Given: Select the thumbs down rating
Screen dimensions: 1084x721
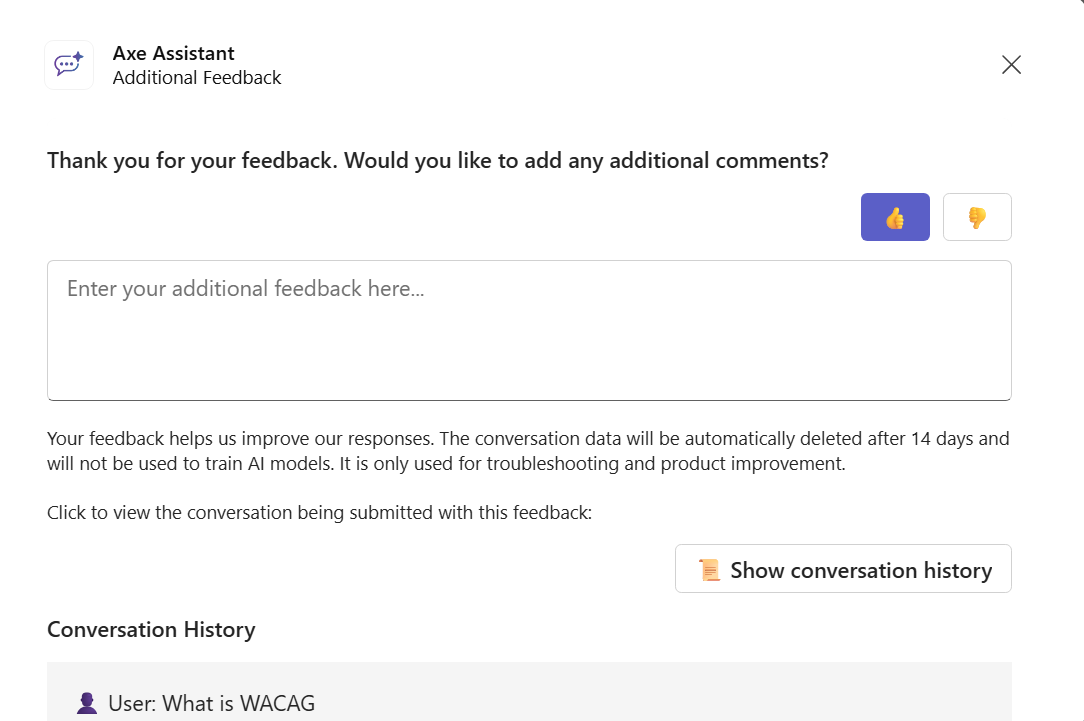Looking at the screenshot, I should tap(977, 217).
